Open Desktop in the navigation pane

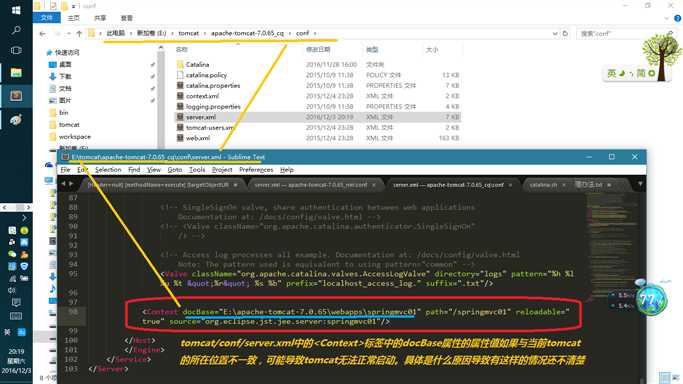click(65, 64)
